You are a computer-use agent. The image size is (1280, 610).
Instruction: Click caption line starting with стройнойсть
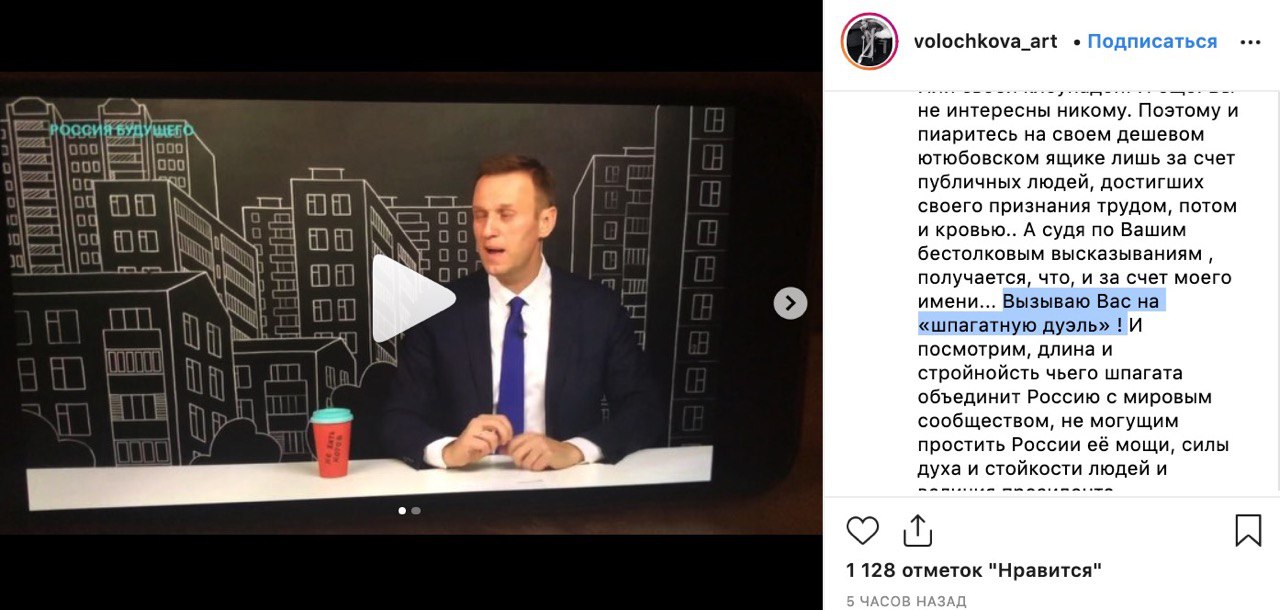pyautogui.click(x=1050, y=373)
